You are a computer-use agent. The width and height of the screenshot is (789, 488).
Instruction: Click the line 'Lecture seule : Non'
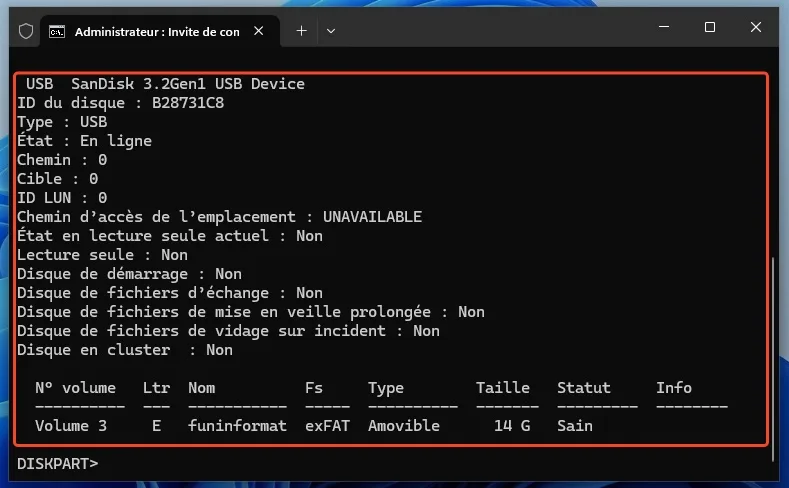tap(102, 255)
